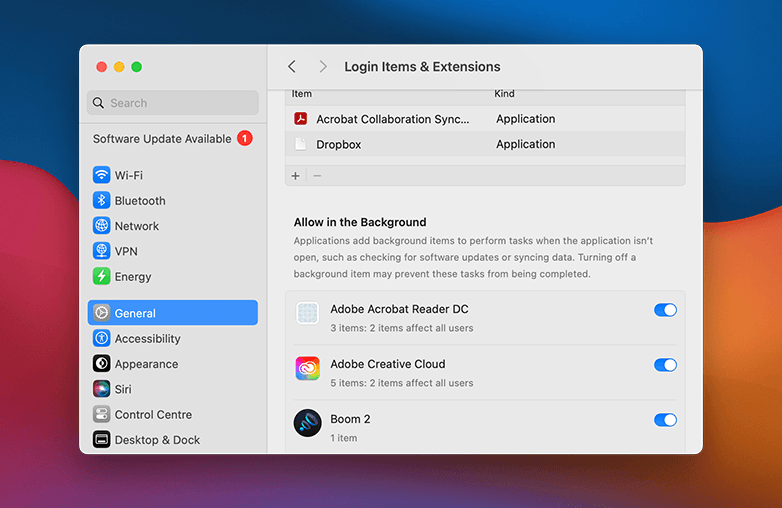Select the Dropbox login item row
The image size is (782, 508).
click(x=485, y=144)
